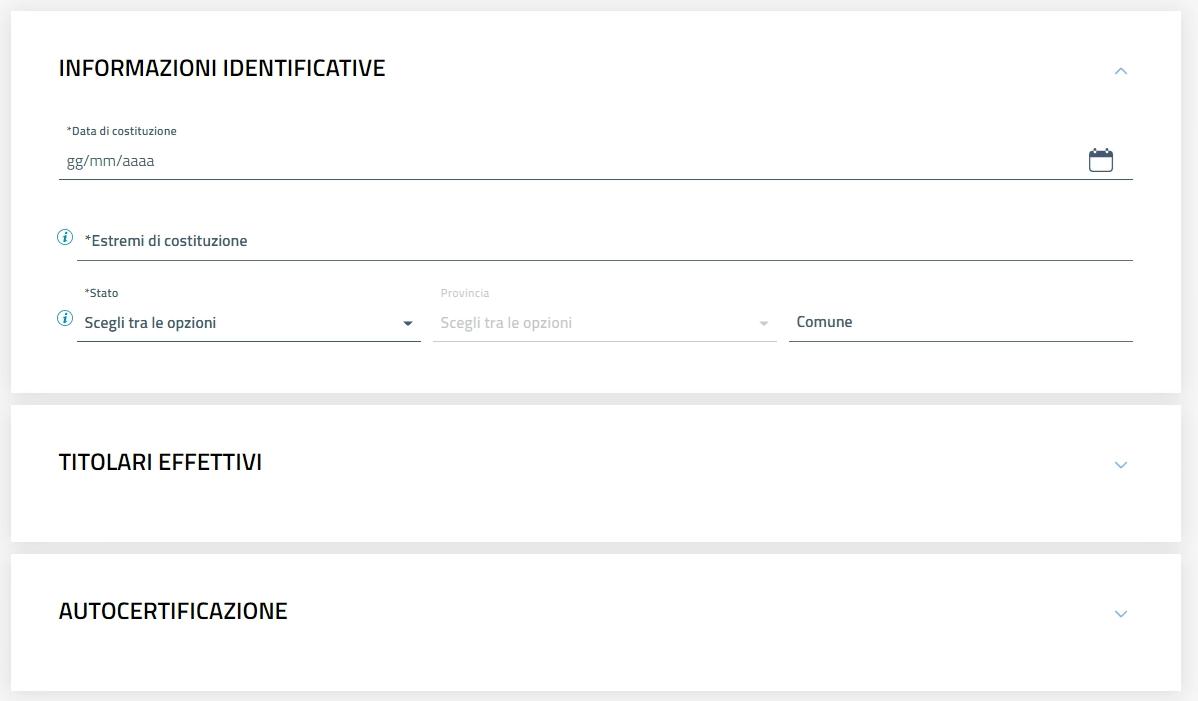Click the Comune input field

[960, 322]
